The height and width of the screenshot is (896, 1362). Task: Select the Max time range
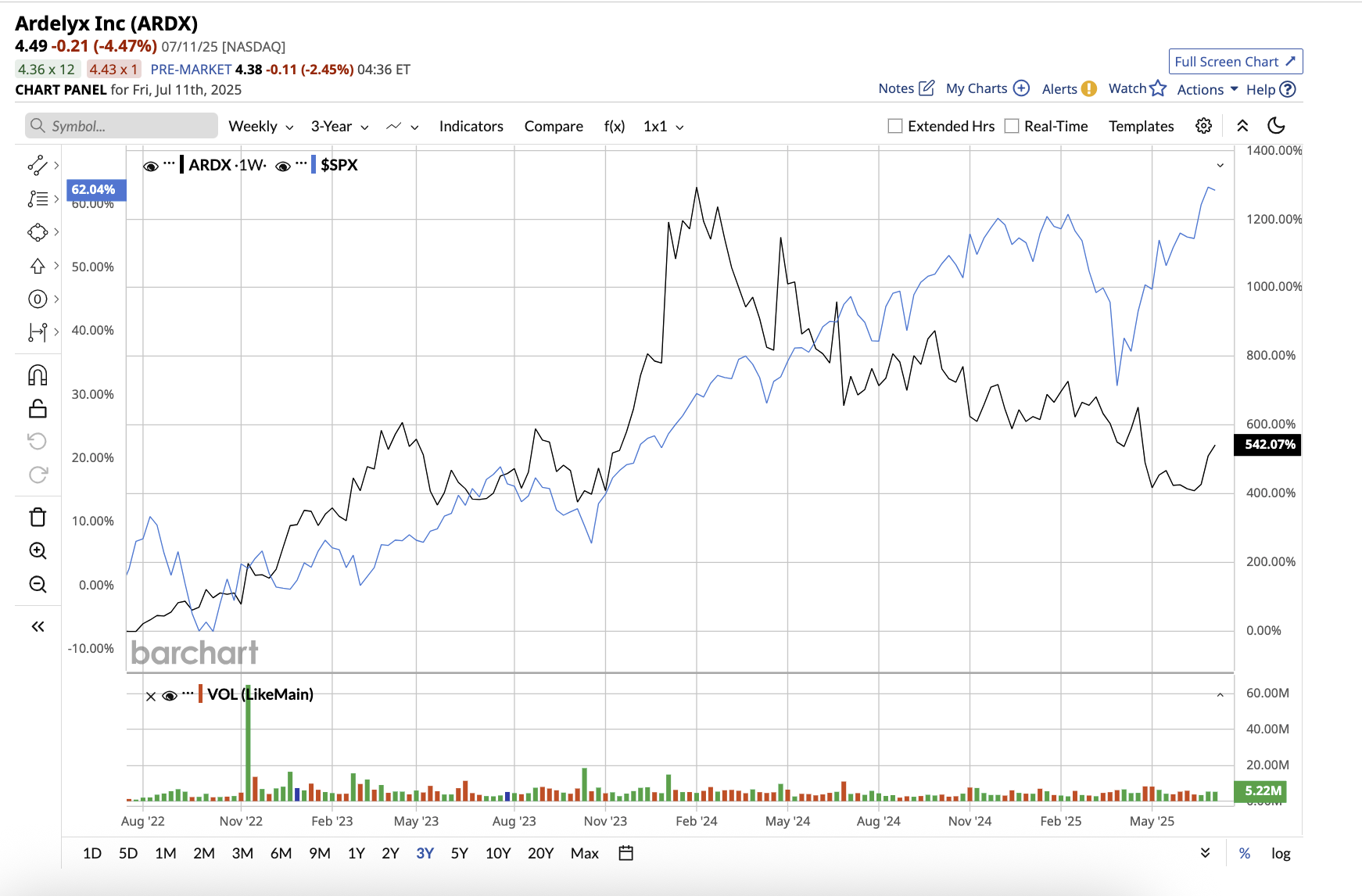(x=585, y=853)
